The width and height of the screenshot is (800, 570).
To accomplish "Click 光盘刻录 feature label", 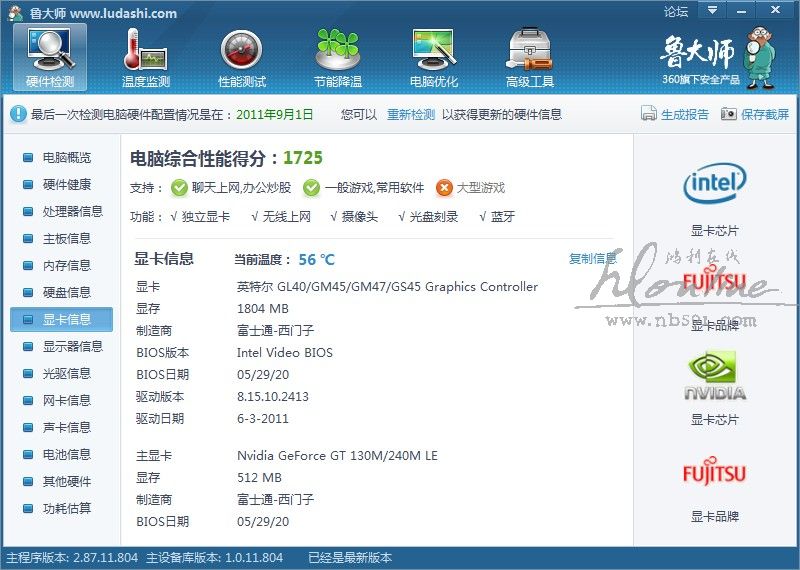I will (x=434, y=217).
